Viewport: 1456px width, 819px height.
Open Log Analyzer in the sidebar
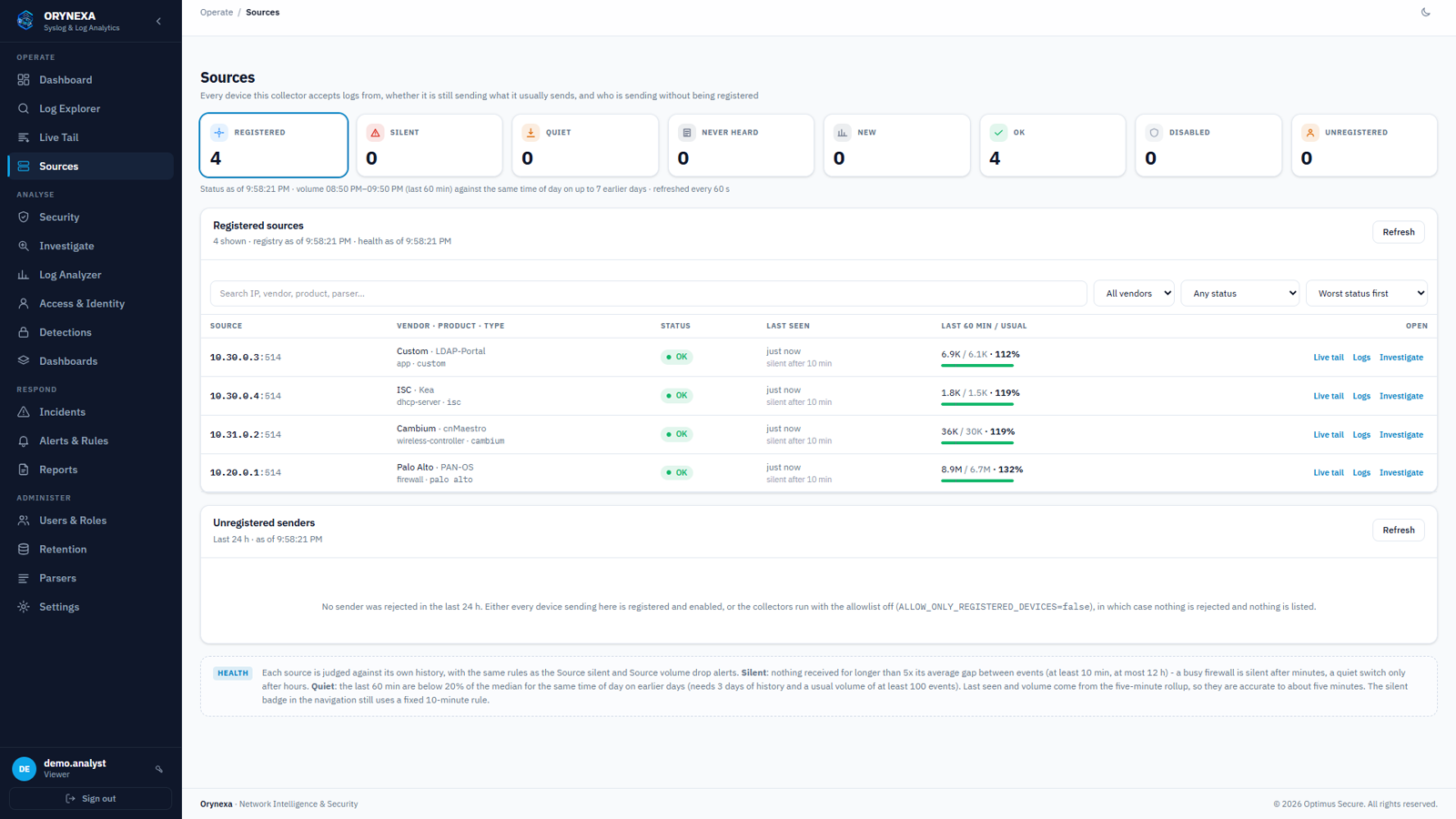coord(91,275)
